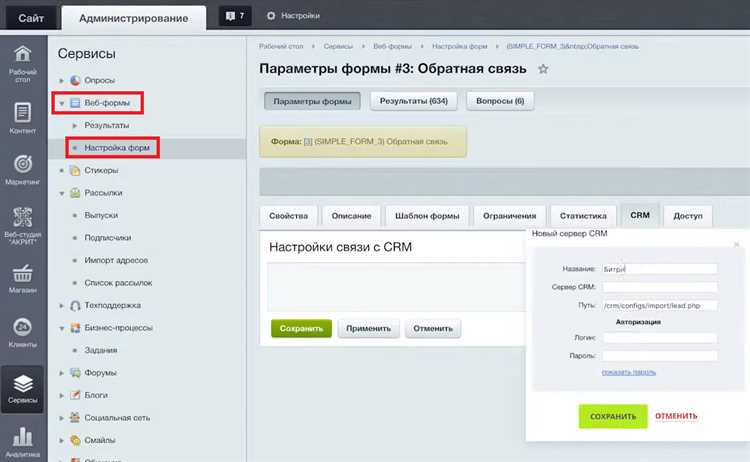The width and height of the screenshot is (750, 462).
Task: Open the Статистика tab
Action: 583,216
